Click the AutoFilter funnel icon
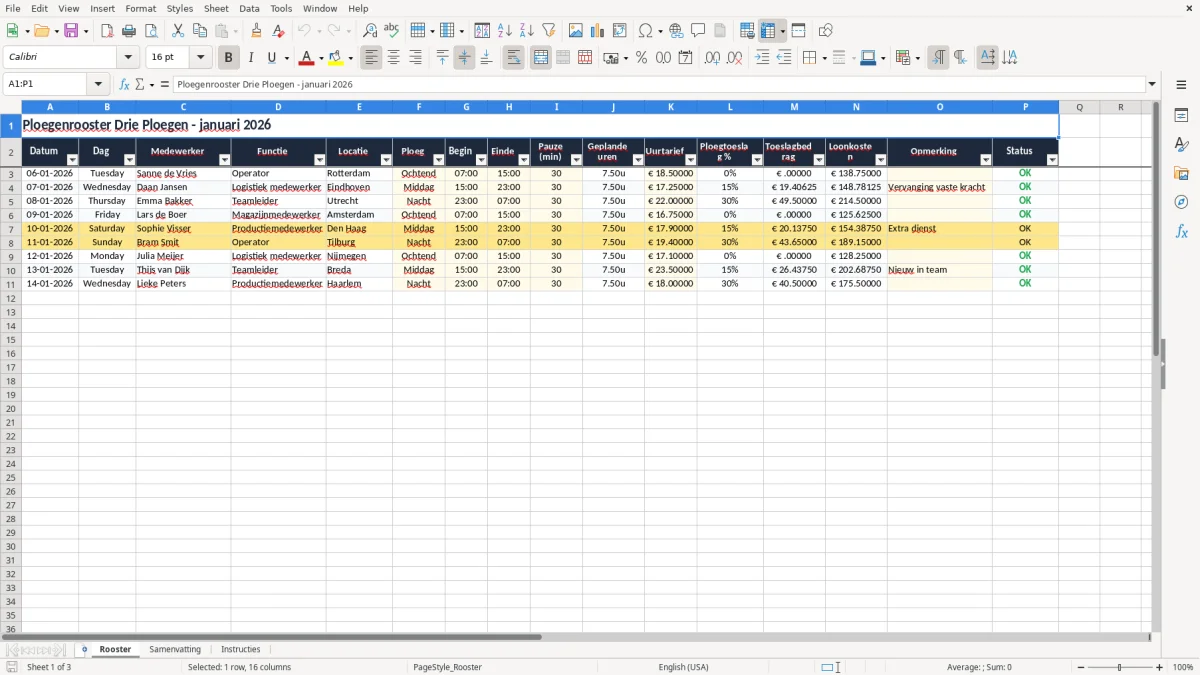The image size is (1200, 675). [549, 31]
